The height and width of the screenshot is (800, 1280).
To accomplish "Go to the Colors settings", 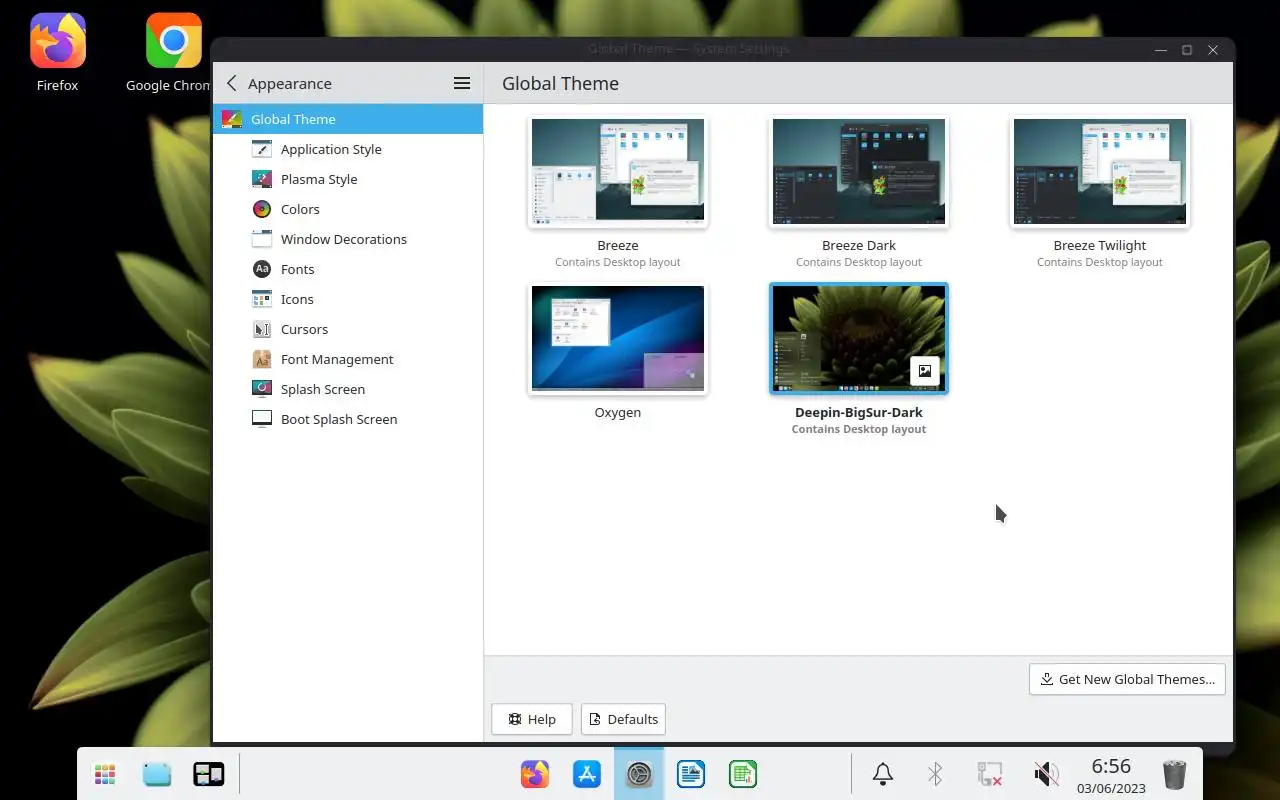I will pyautogui.click(x=348, y=209).
